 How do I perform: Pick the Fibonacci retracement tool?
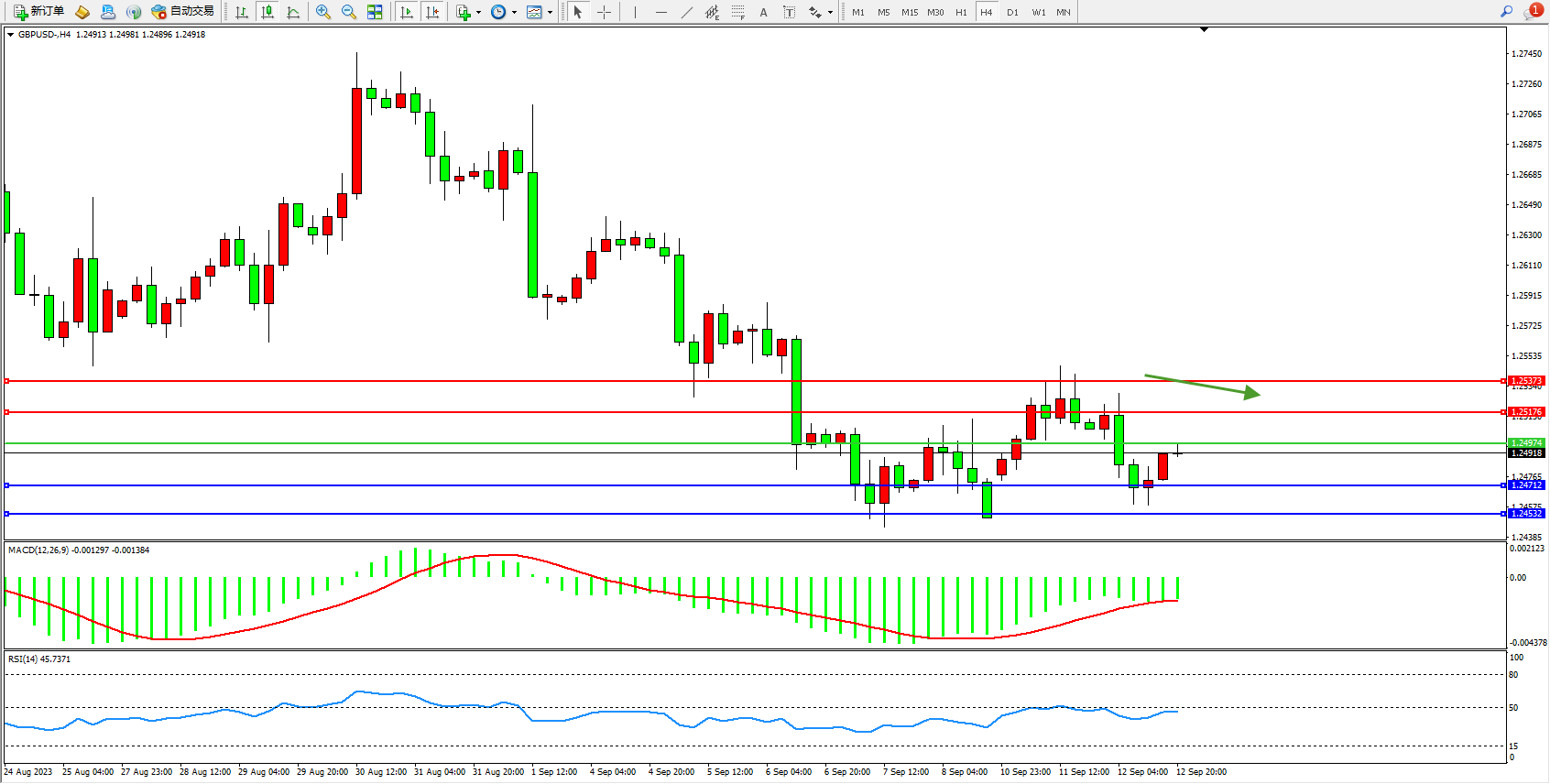737,12
